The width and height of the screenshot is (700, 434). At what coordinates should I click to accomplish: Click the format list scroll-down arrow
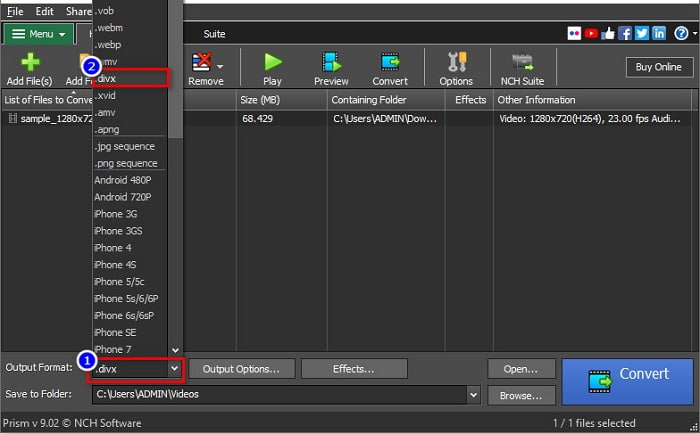175,350
